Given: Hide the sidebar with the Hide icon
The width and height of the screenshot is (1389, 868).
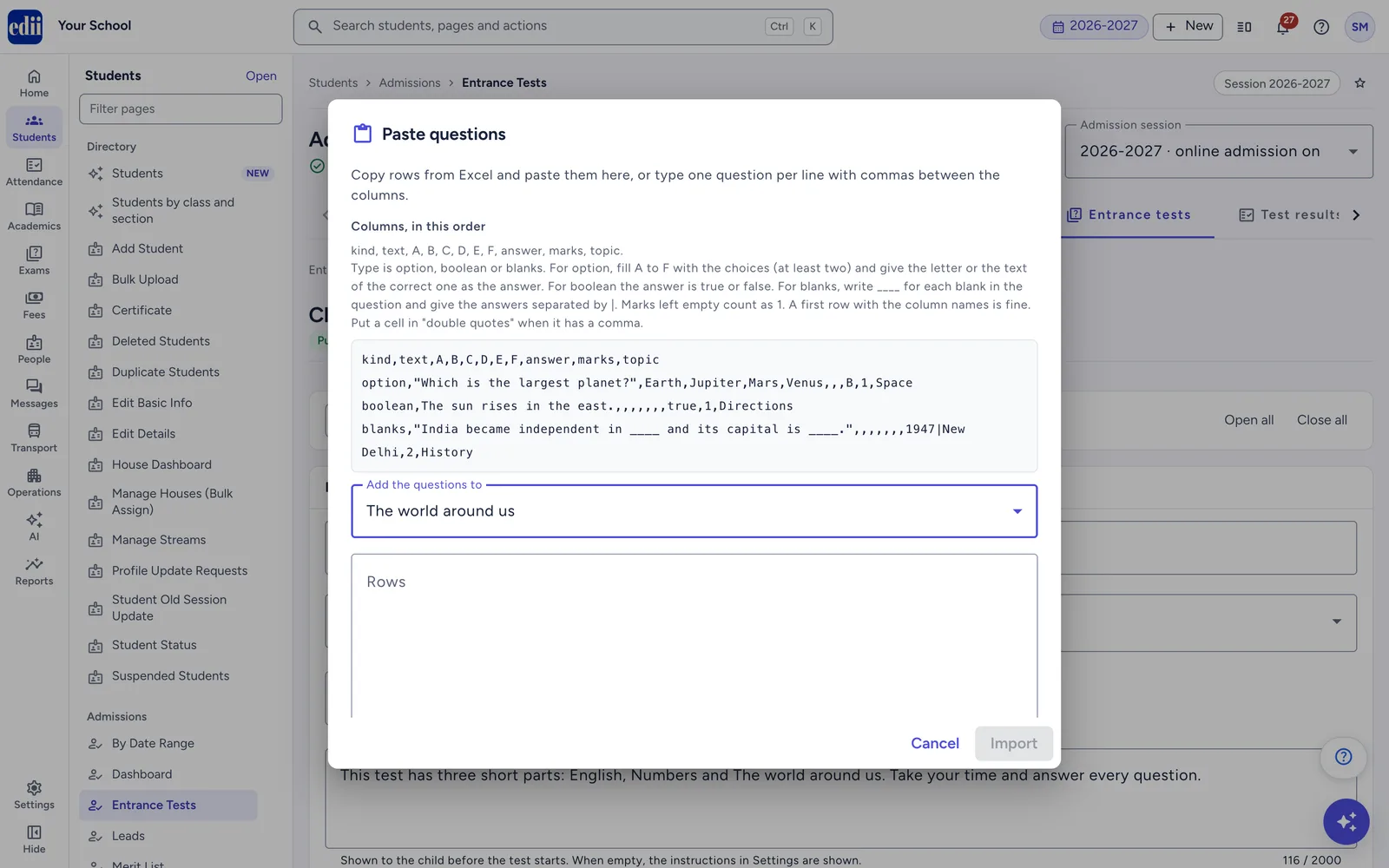Looking at the screenshot, I should pos(34,838).
